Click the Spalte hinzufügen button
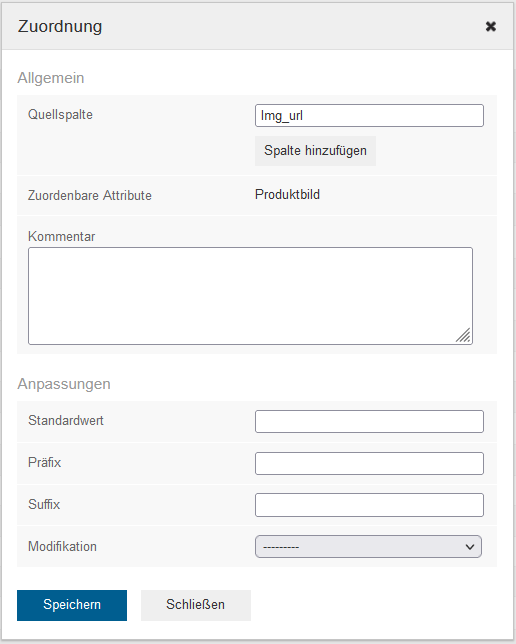 pyautogui.click(x=315, y=151)
